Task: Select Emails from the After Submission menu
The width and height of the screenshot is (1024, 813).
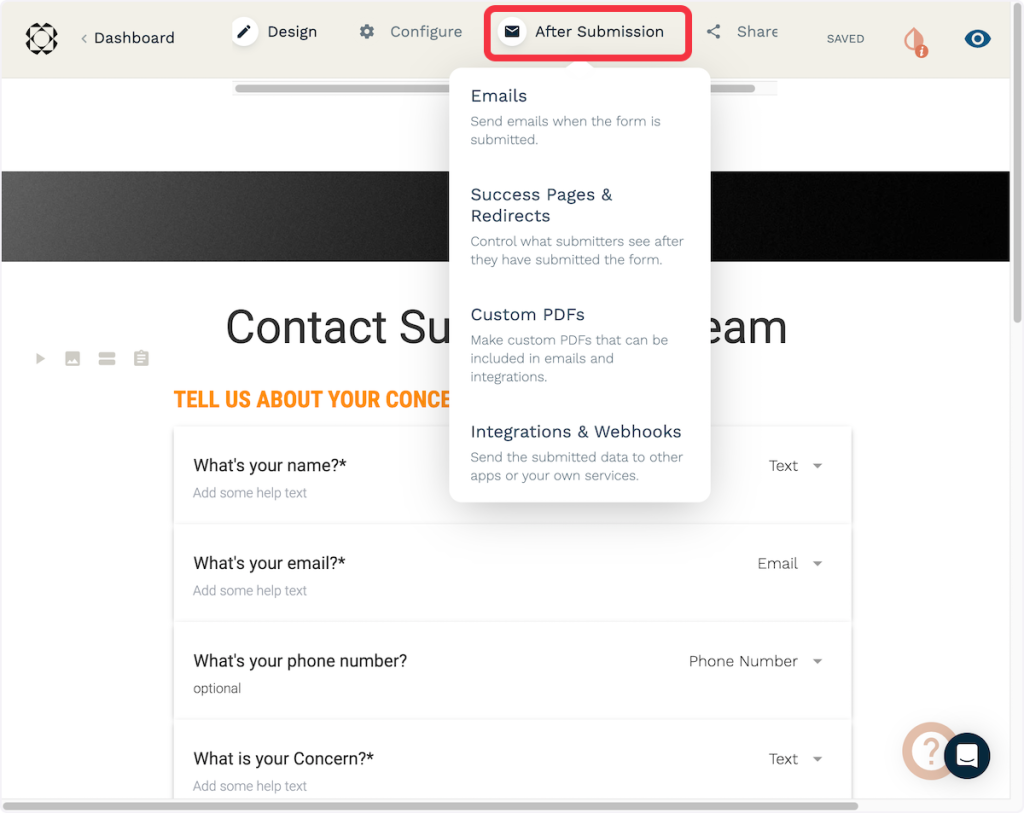Action: click(x=499, y=96)
